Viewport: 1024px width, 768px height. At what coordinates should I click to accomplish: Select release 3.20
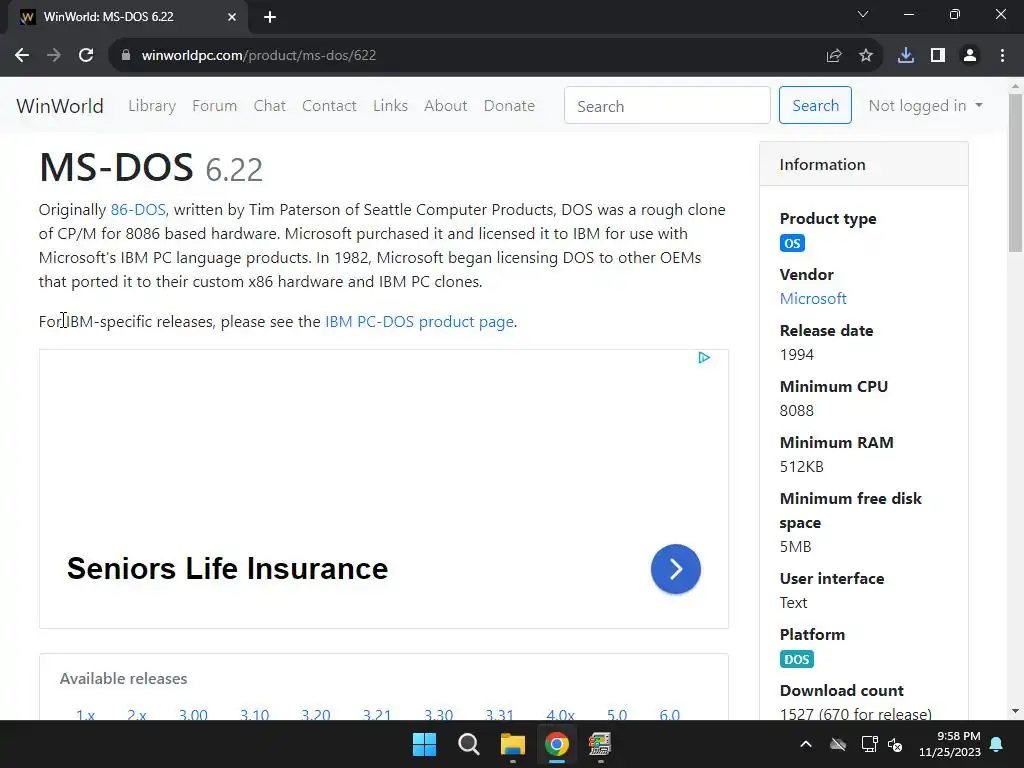(316, 715)
